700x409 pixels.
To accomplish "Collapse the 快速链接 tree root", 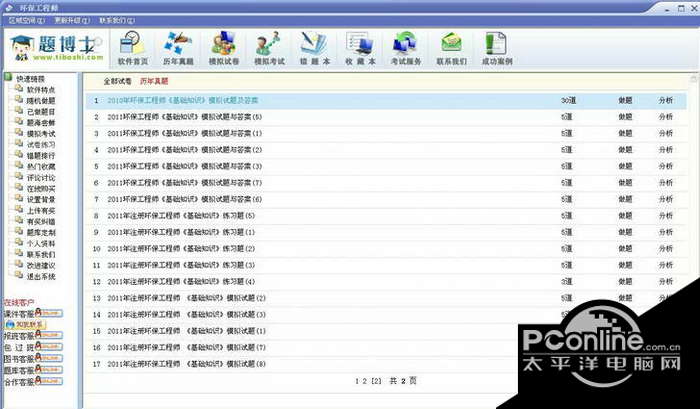I will (x=8, y=78).
